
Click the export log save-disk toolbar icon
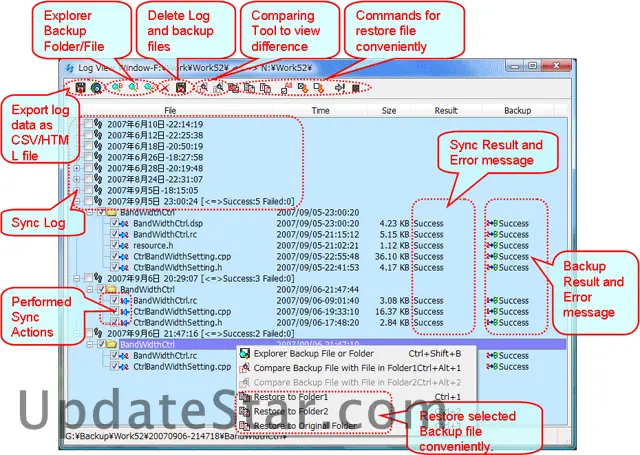[x=80, y=87]
